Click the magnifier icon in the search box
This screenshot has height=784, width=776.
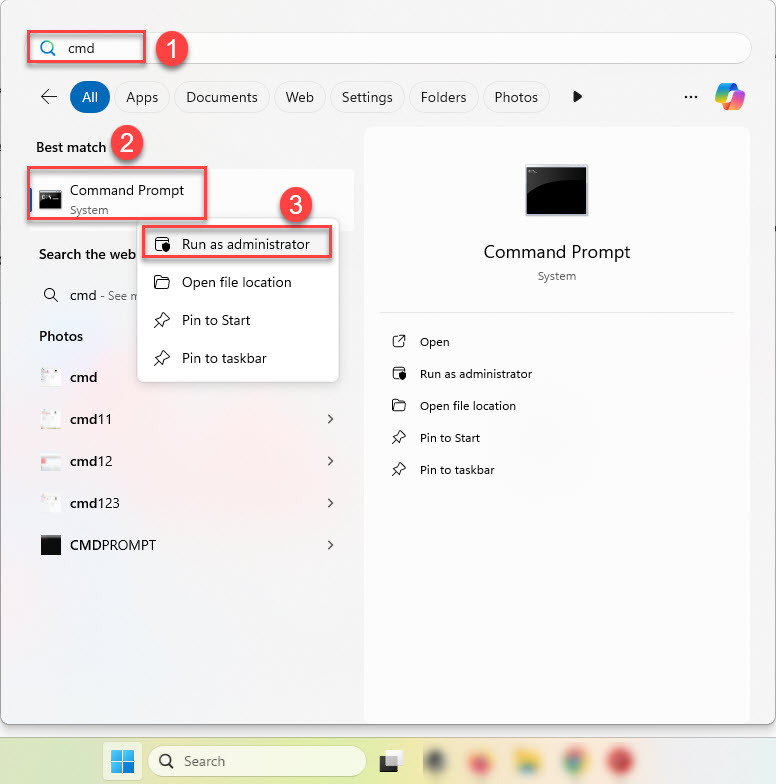[x=47, y=48]
